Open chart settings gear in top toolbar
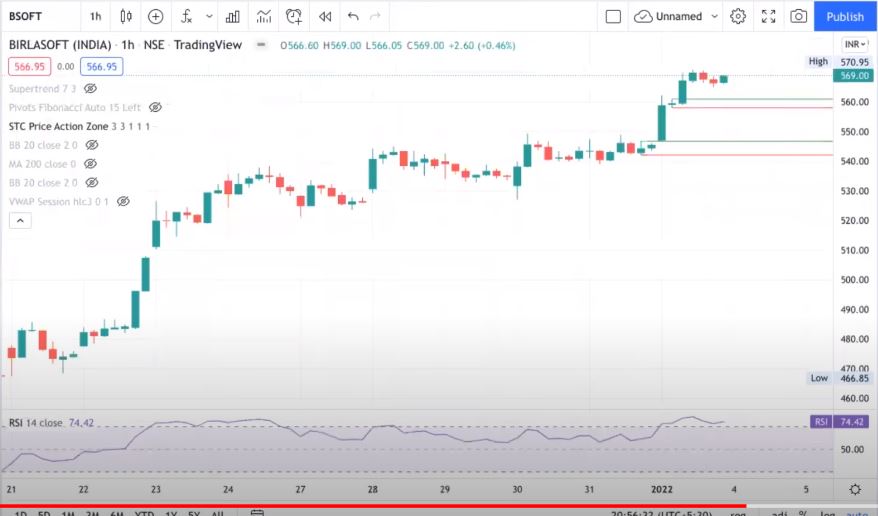Viewport: 878px width, 516px height. pos(738,16)
